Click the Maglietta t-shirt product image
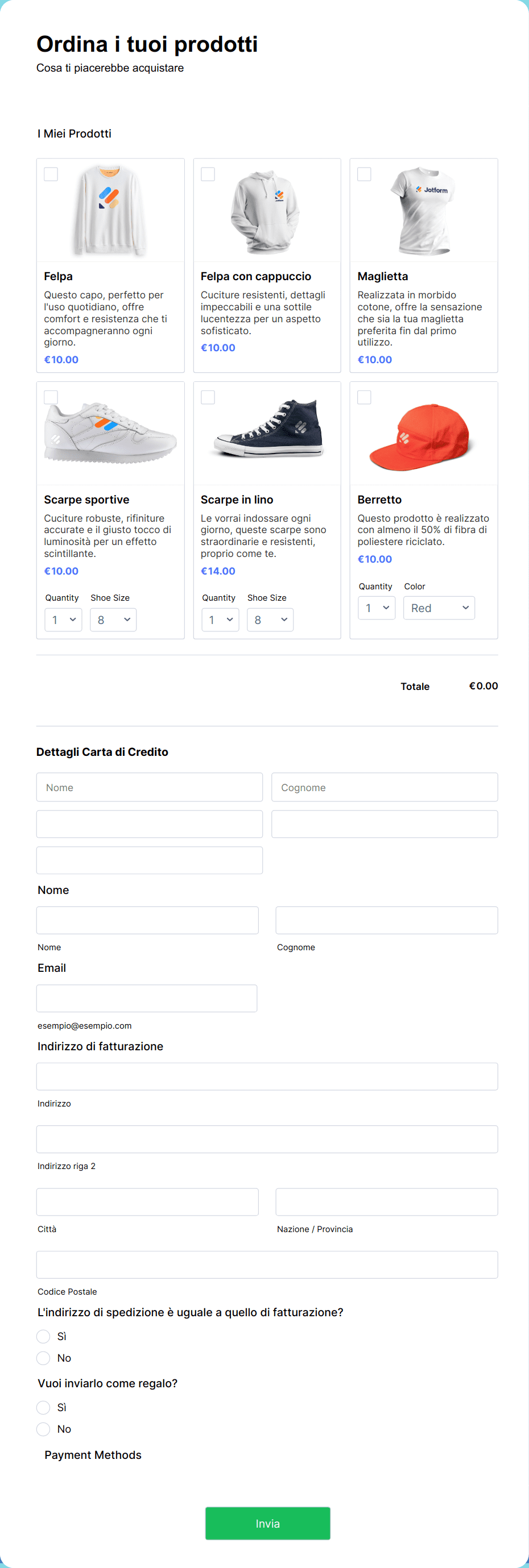The width and height of the screenshot is (529, 1568). tap(424, 211)
